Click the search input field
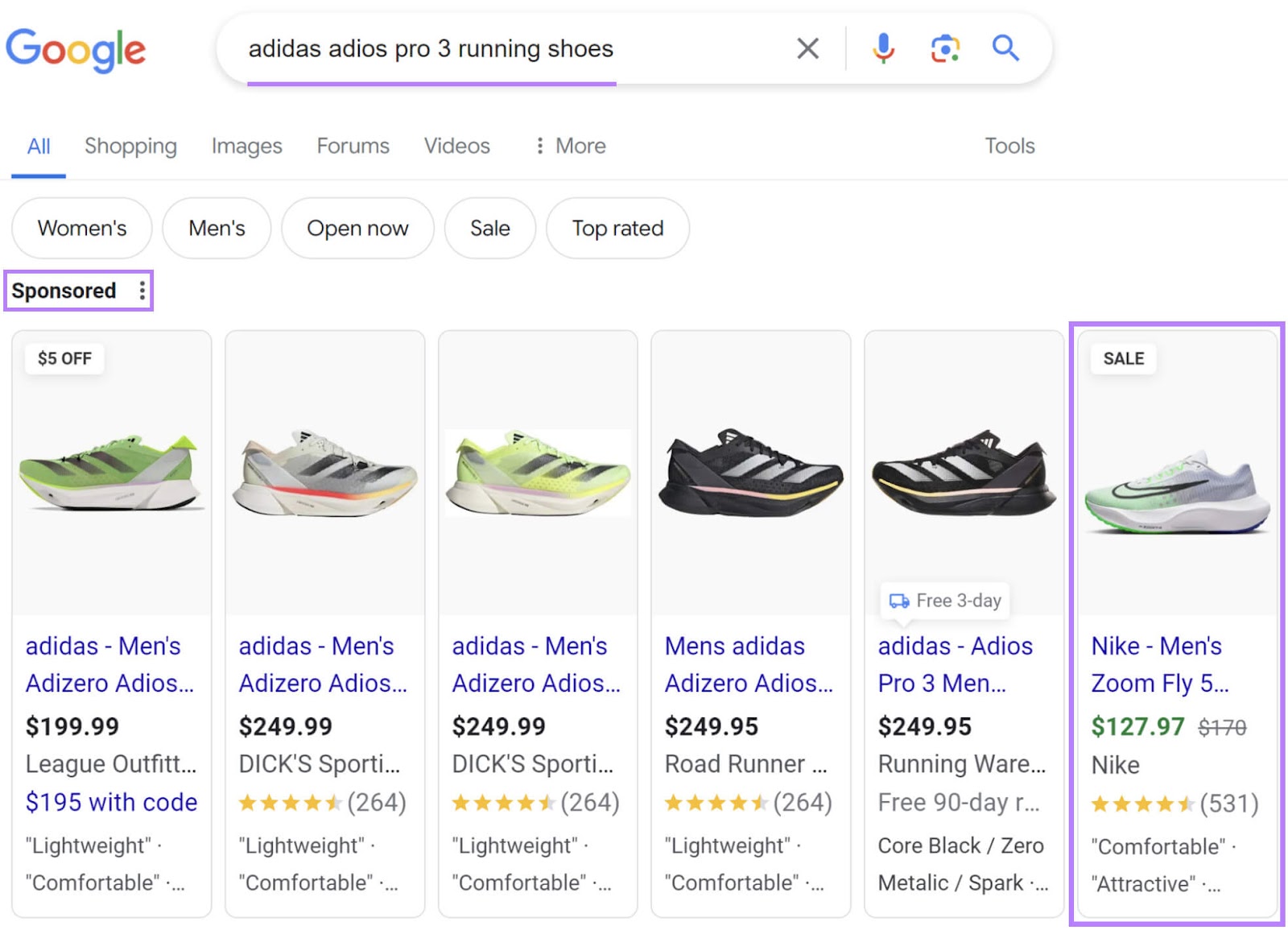This screenshot has height=930, width=1288. coord(515,48)
